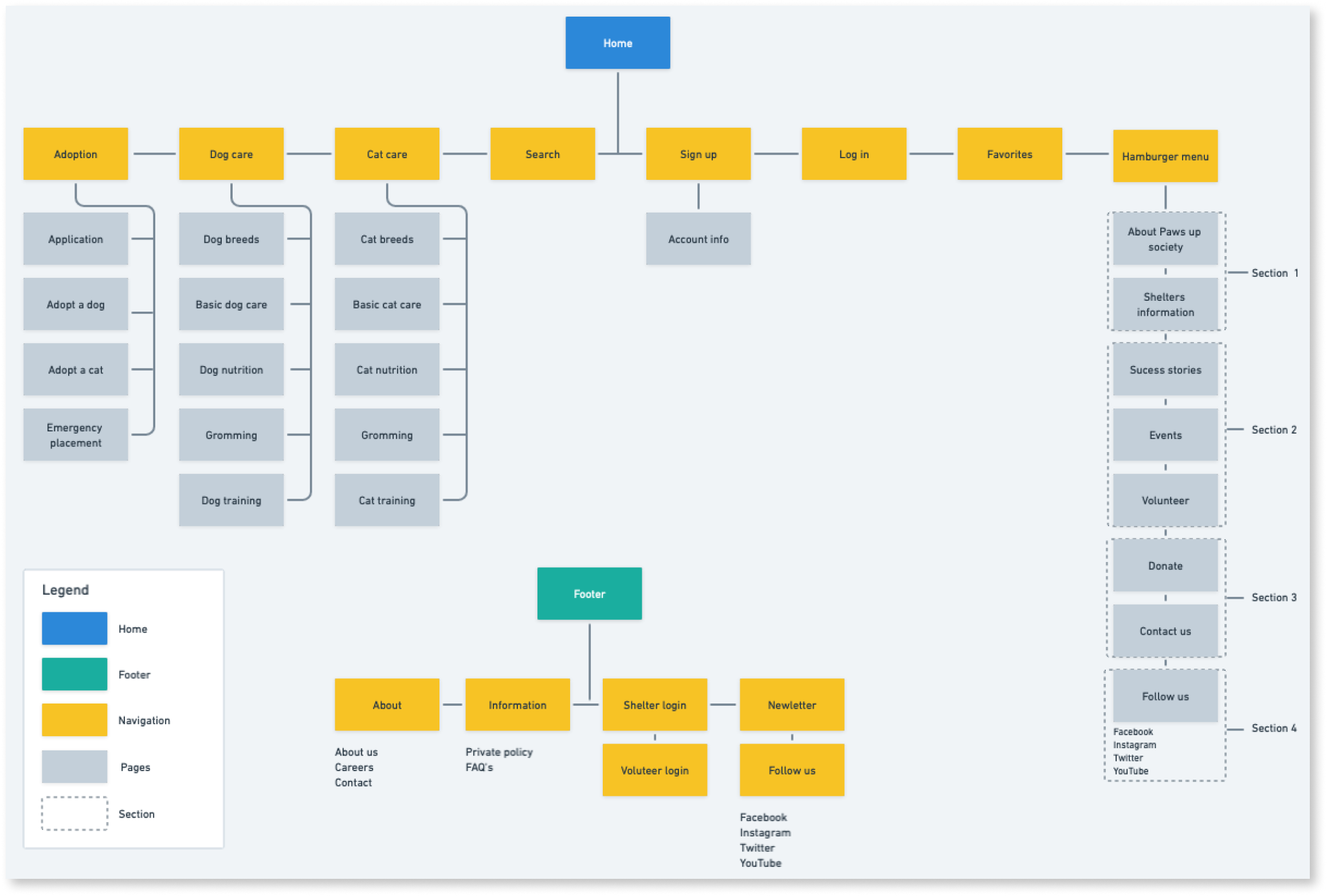The image size is (1327, 896).
Task: Open the Dog care node
Action: (231, 154)
